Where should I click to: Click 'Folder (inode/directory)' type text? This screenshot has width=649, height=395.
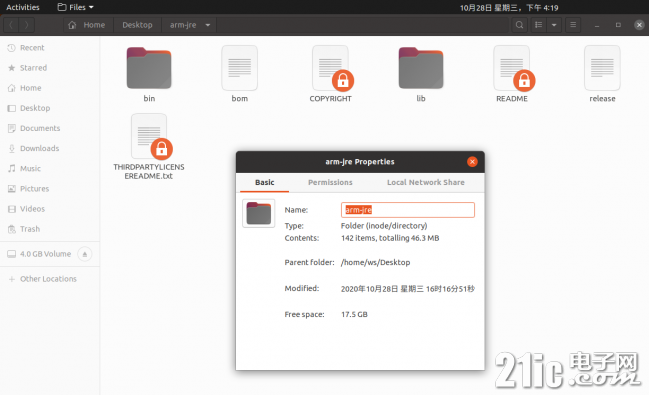(x=384, y=226)
